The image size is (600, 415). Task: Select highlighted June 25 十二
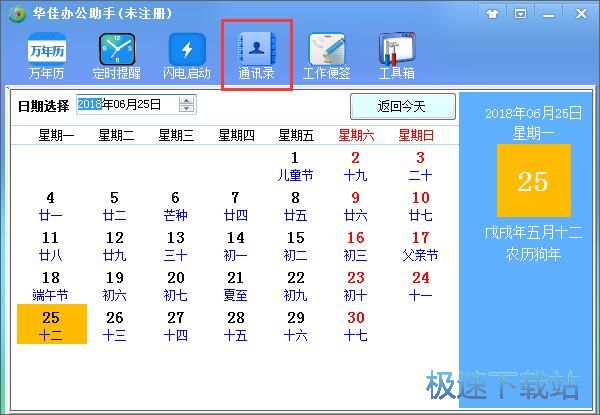click(52, 324)
